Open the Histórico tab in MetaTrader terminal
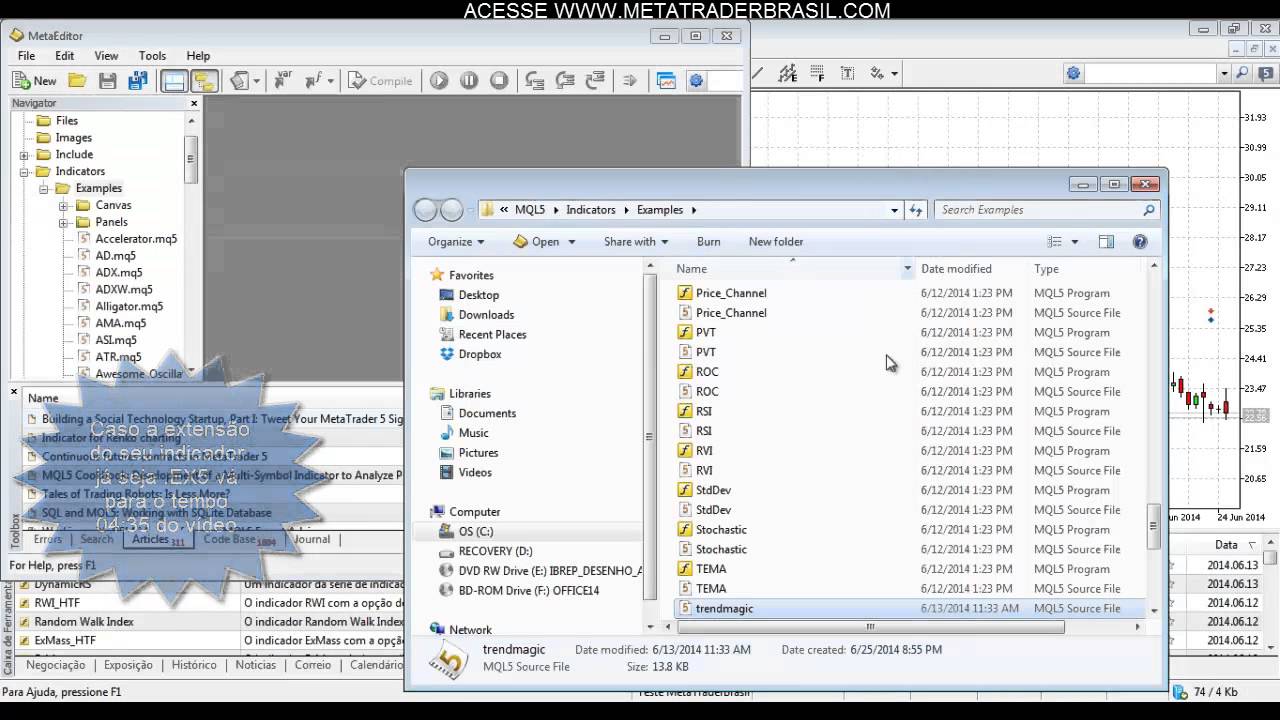The width and height of the screenshot is (1280, 720). coord(193,665)
